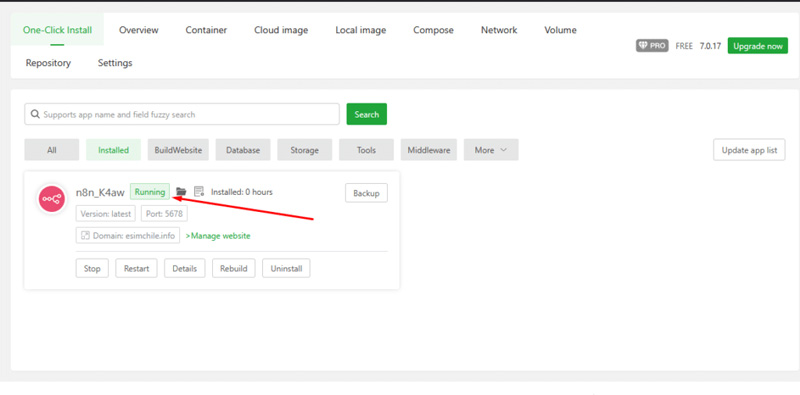Open the n8n_K4aw log document icon

[x=199, y=192]
